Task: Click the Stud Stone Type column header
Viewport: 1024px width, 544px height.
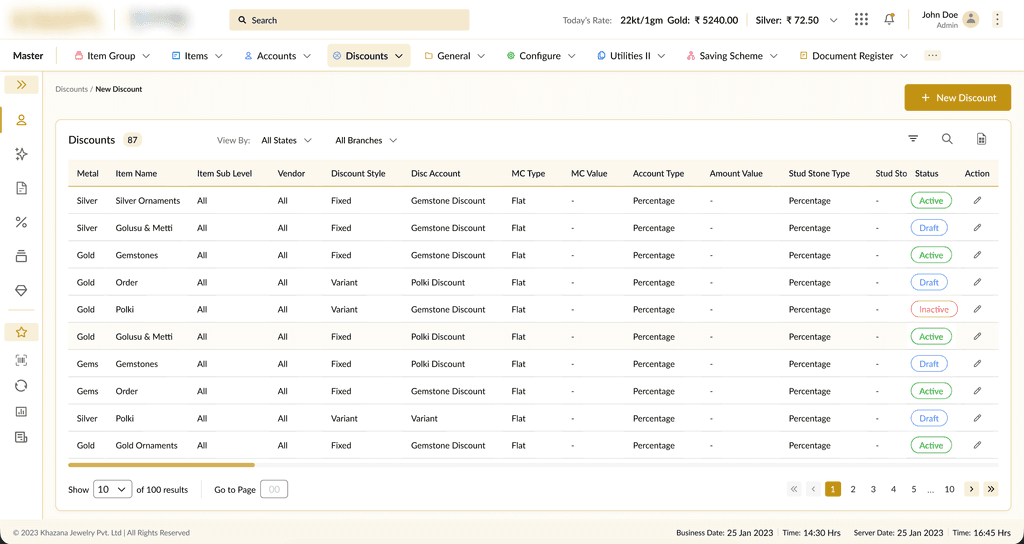Action: click(819, 173)
